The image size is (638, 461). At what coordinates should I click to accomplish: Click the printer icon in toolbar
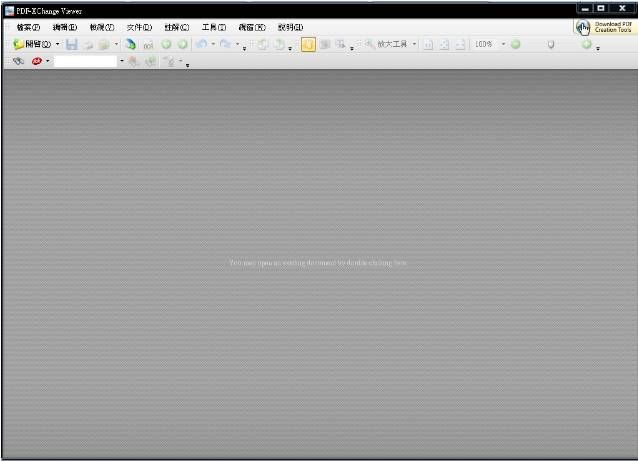pyautogui.click(x=88, y=45)
